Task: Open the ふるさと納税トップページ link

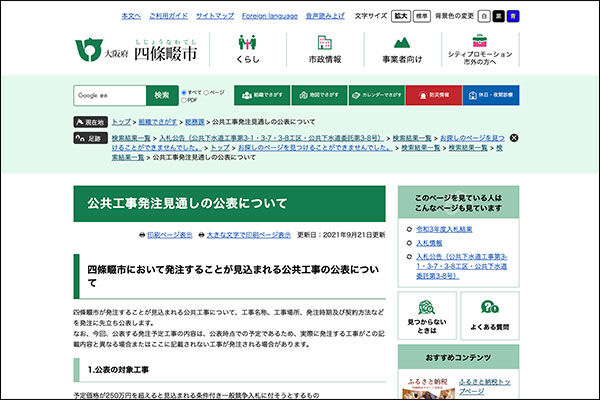Action: 484,387
